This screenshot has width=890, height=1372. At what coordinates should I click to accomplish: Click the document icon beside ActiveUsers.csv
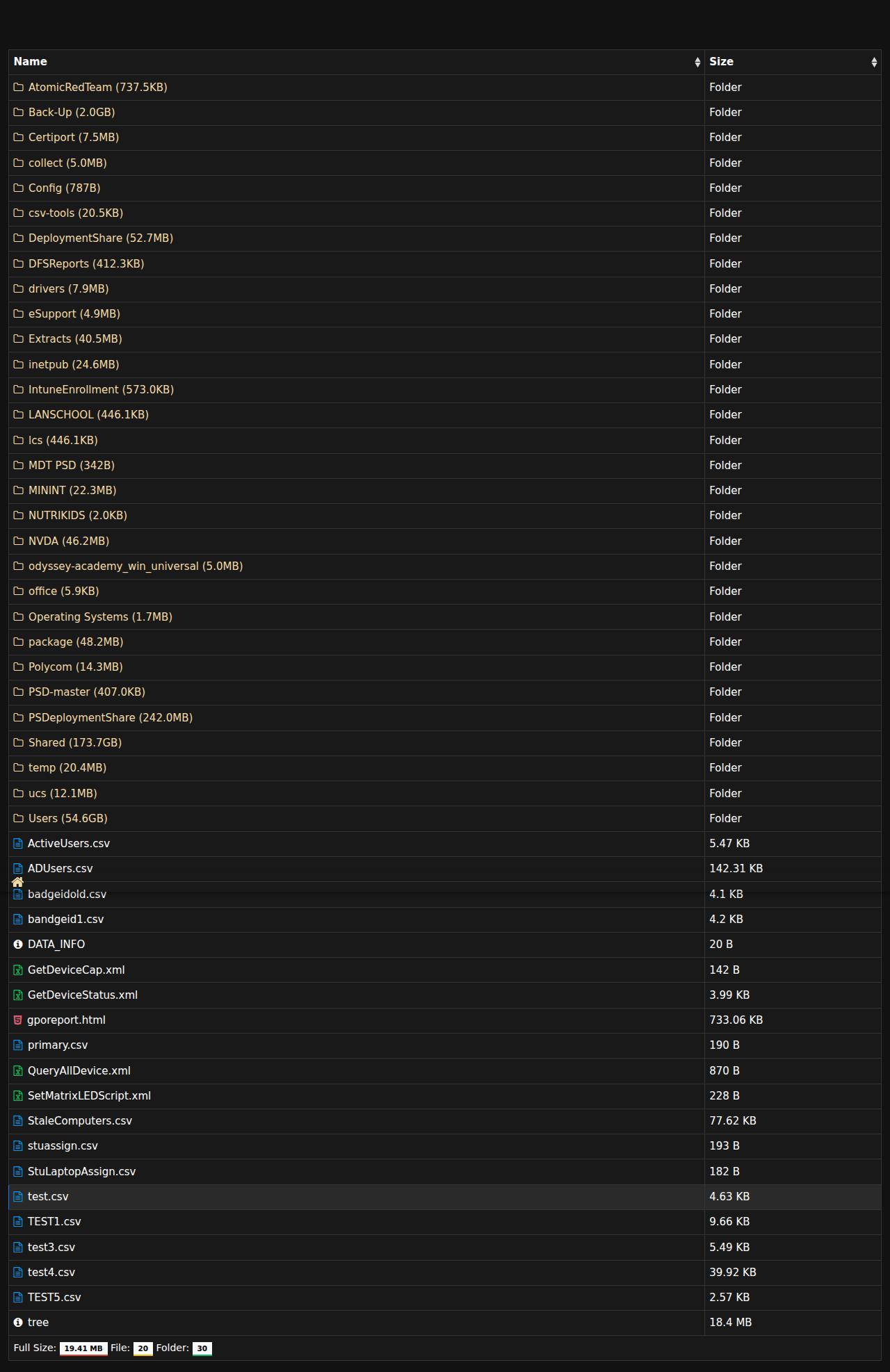[x=18, y=844]
